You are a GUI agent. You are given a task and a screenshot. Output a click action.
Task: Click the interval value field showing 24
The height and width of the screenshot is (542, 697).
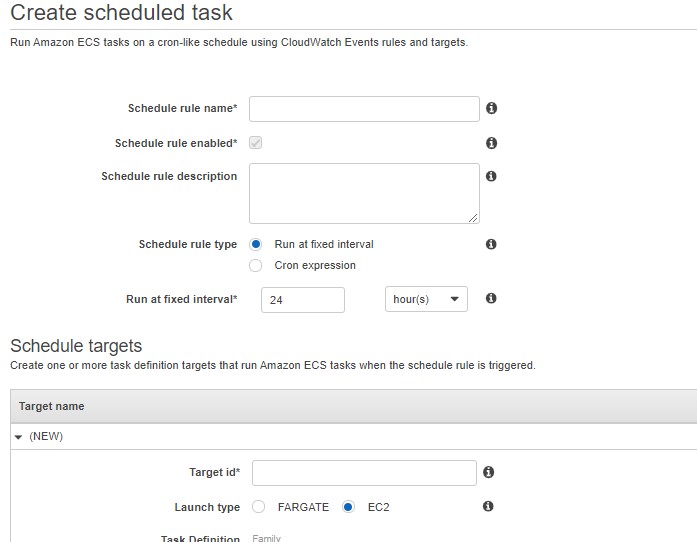pyautogui.click(x=303, y=300)
